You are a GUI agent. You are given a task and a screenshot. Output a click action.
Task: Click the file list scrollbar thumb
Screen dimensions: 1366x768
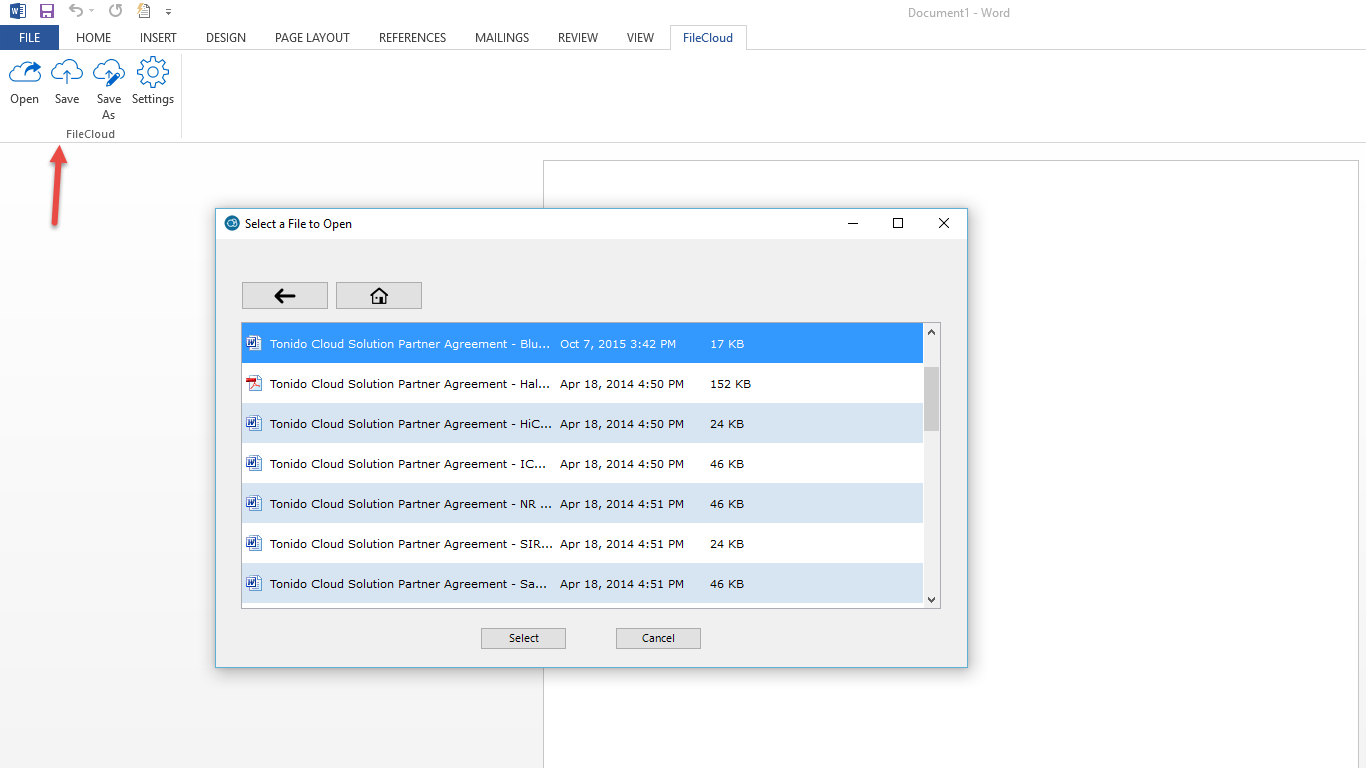coord(932,399)
